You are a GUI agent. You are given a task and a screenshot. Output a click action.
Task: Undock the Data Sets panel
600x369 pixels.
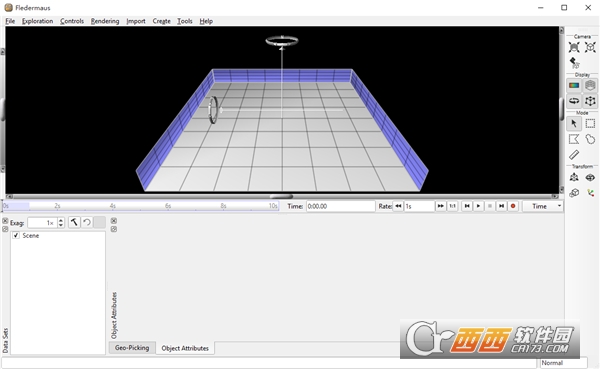pos(5,229)
